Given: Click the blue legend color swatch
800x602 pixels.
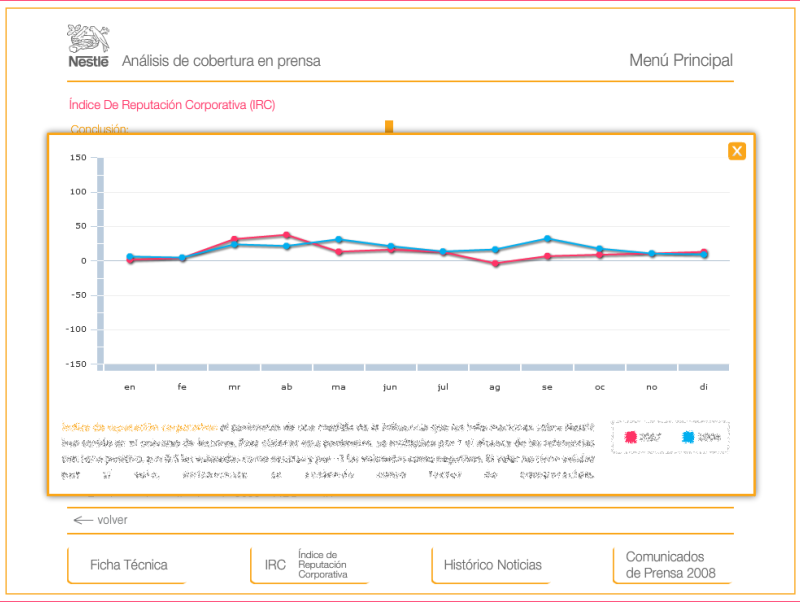Looking at the screenshot, I should [688, 437].
